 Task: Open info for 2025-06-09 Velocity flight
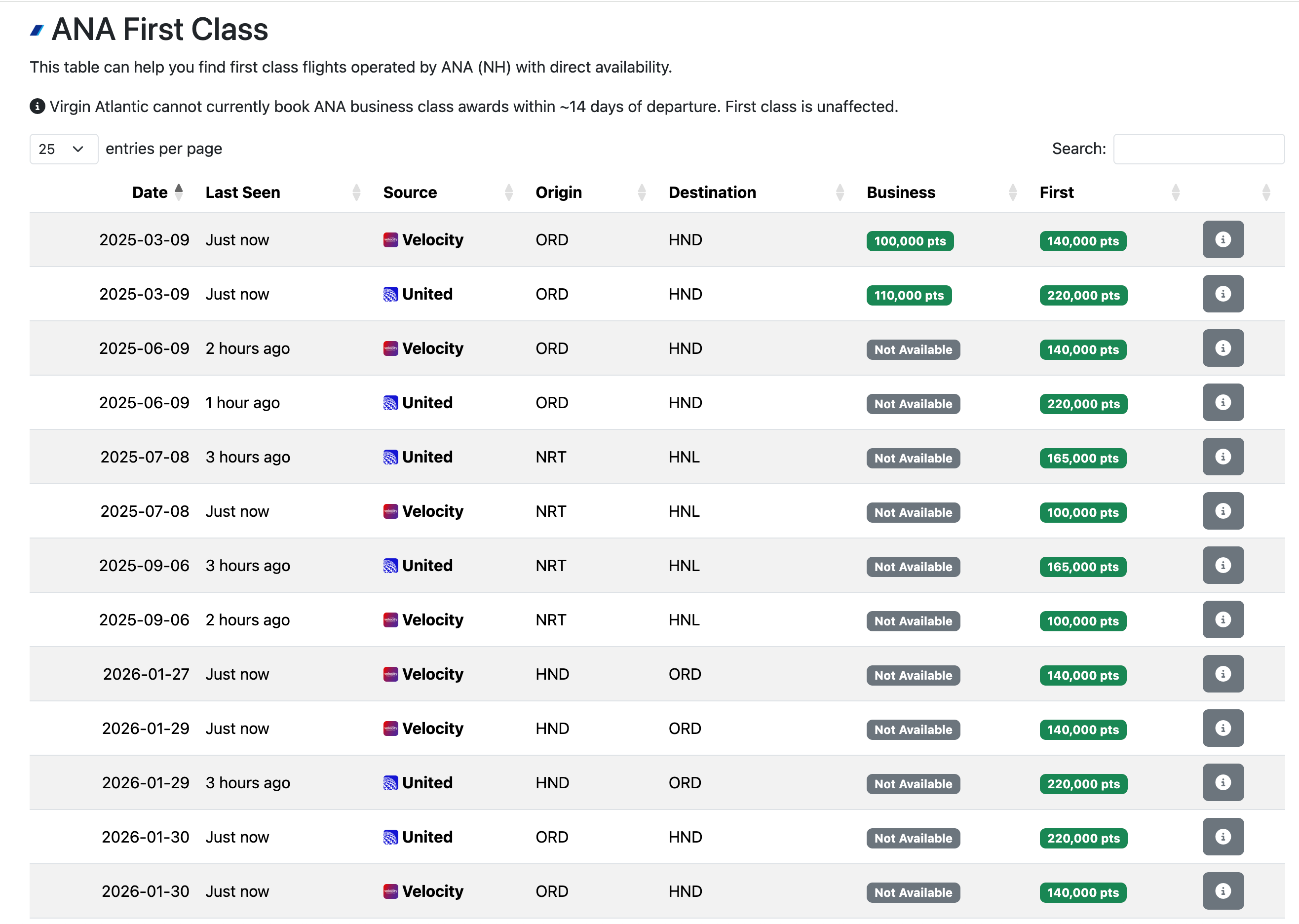coord(1223,348)
